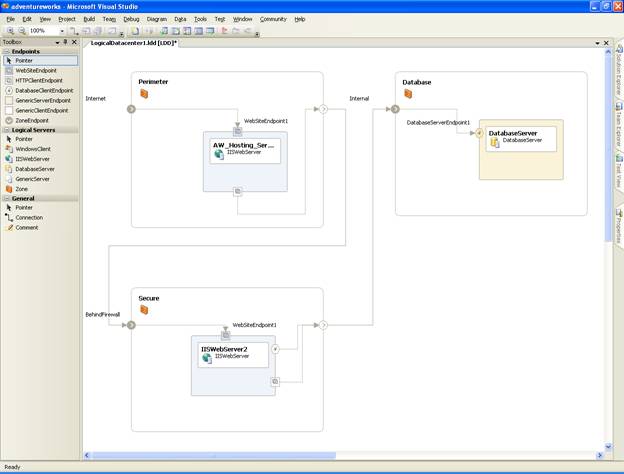Viewport: 624px width, 474px height.
Task: Close the Toolbox panel
Action: 74,42
